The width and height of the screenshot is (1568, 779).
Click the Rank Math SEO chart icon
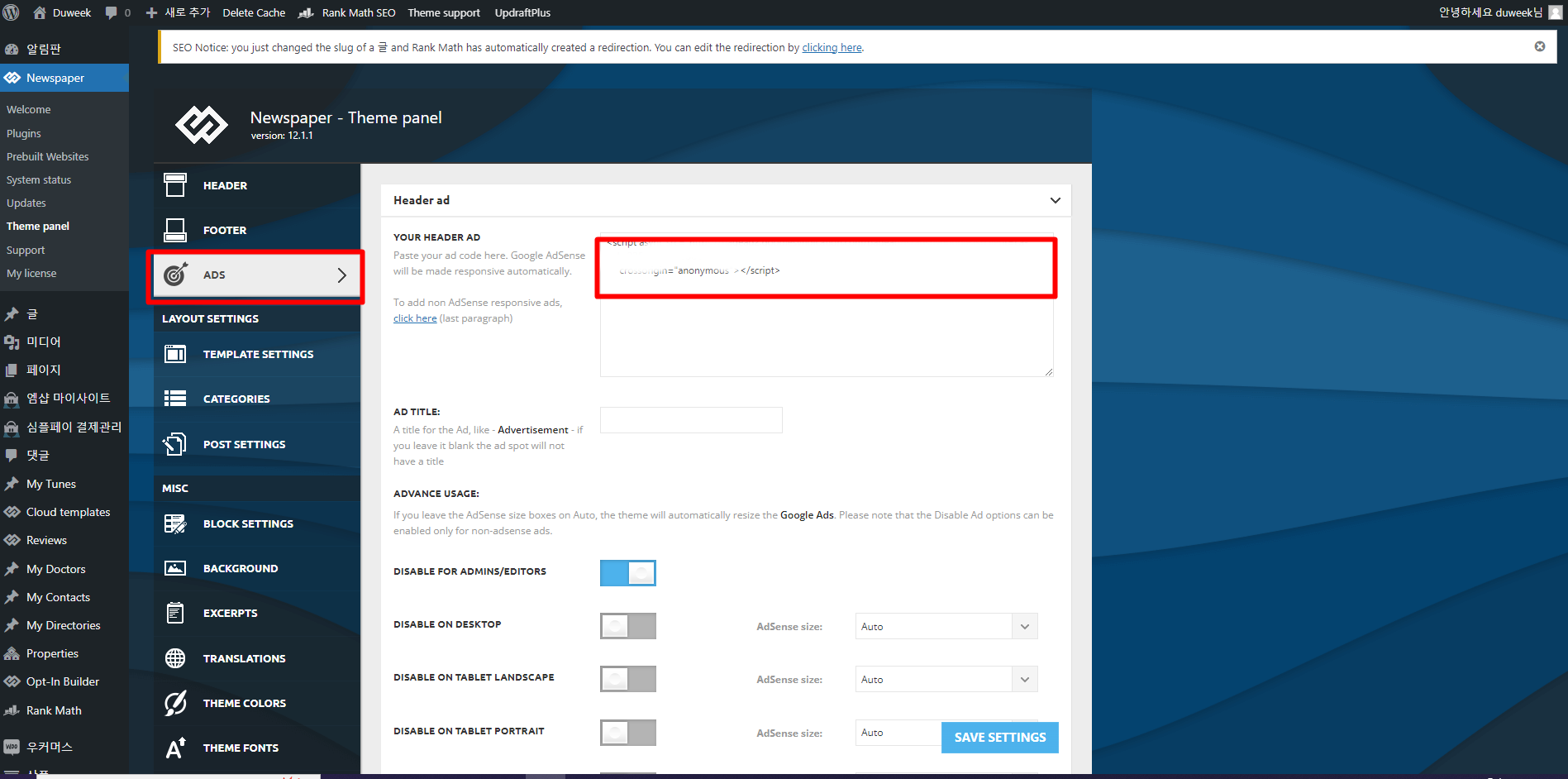pos(306,12)
